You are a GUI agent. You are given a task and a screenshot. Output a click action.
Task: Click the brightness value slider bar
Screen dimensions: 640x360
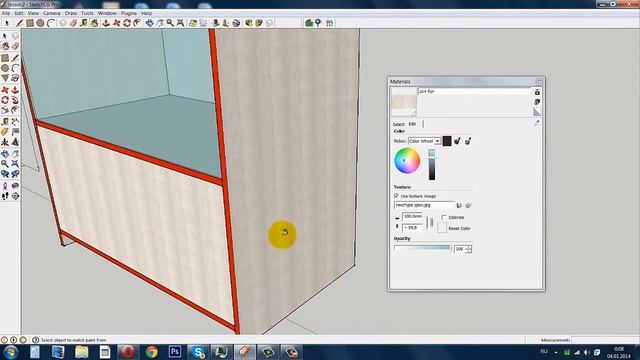[432, 165]
